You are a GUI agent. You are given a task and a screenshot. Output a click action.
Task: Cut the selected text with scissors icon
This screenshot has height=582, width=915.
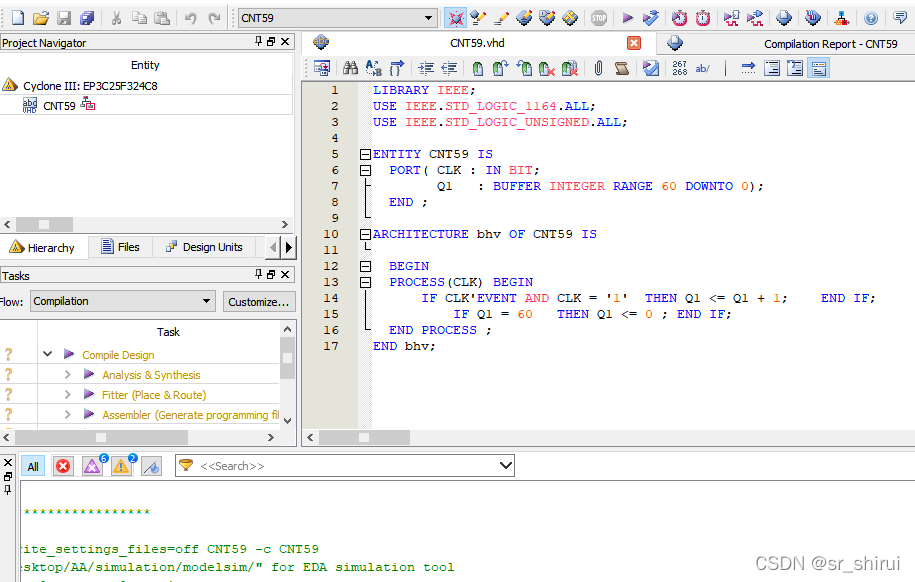(x=116, y=18)
